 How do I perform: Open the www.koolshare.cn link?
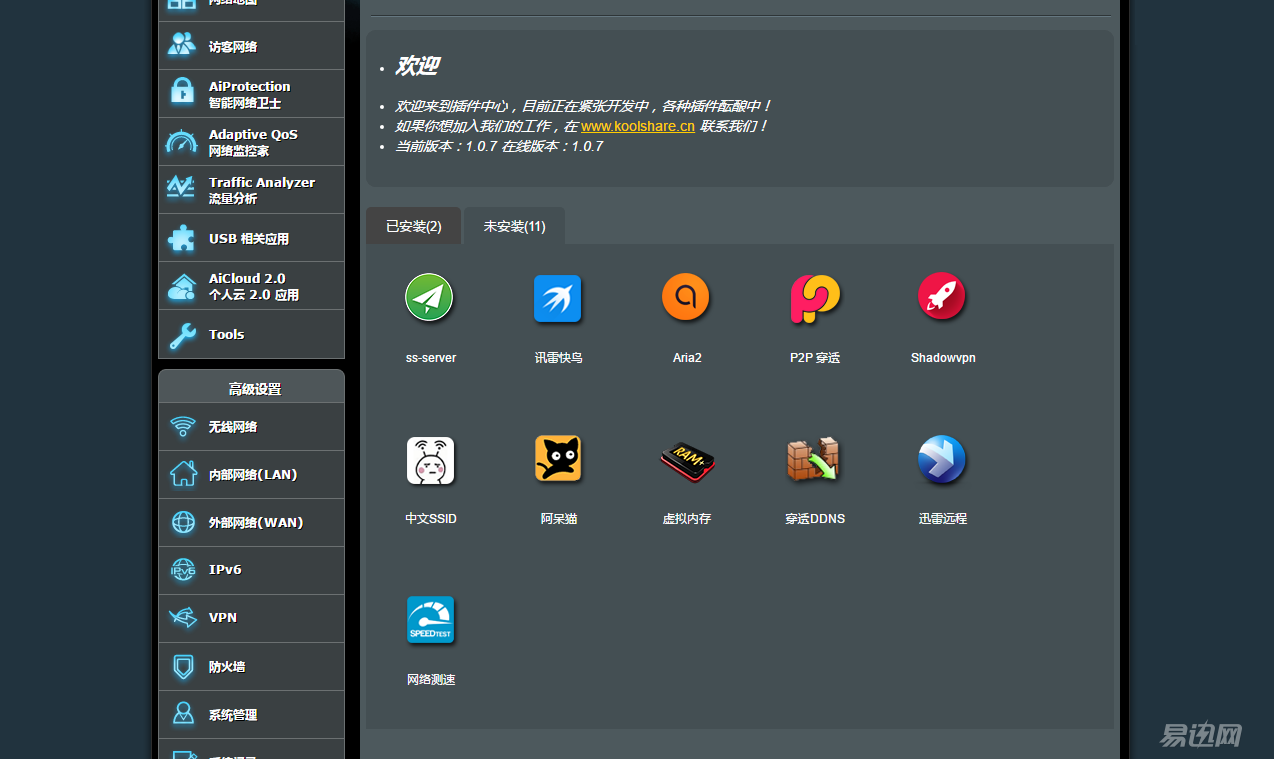tap(638, 126)
